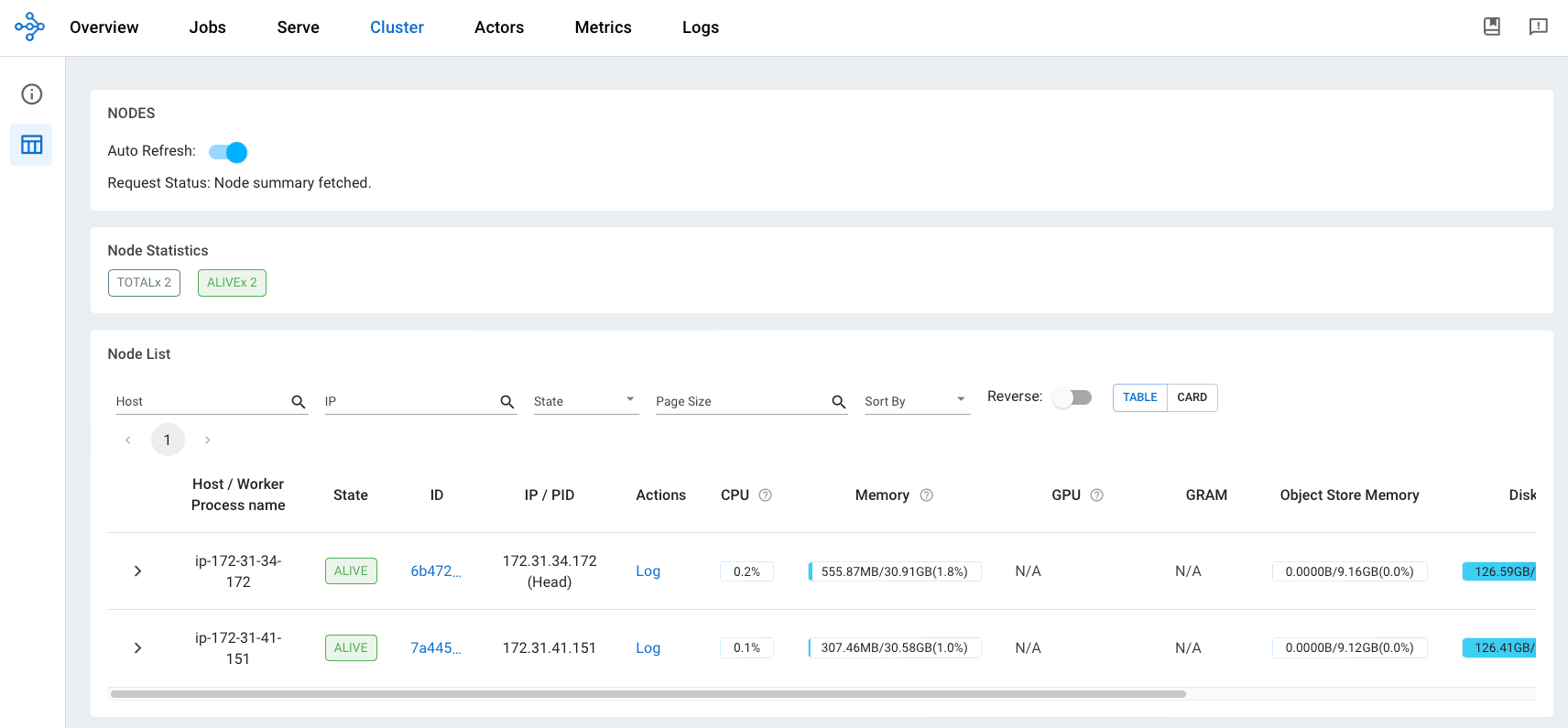Click the info icon in sidebar
Image resolution: width=1568 pixels, height=728 pixels.
coord(32,94)
